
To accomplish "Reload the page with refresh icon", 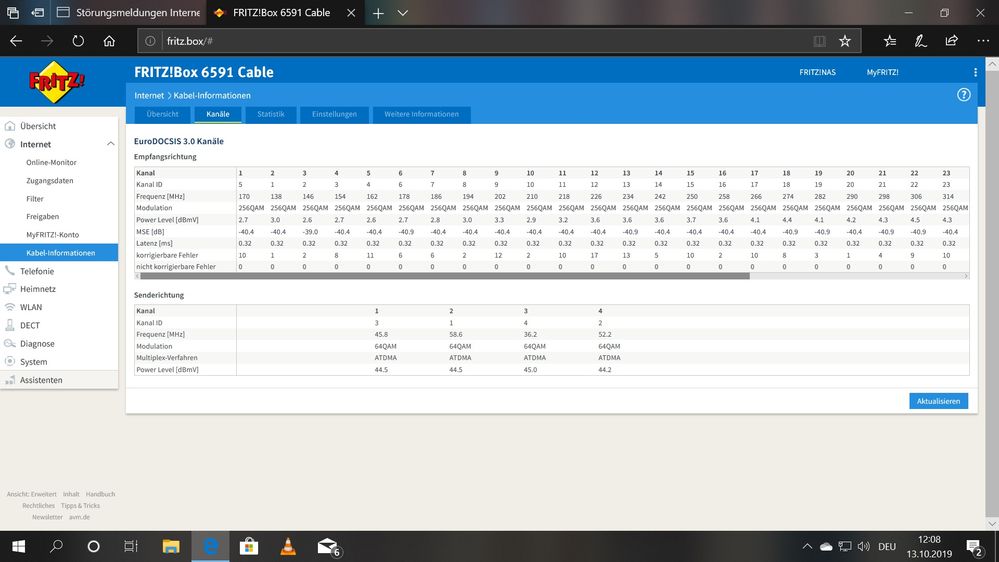I will coord(78,41).
